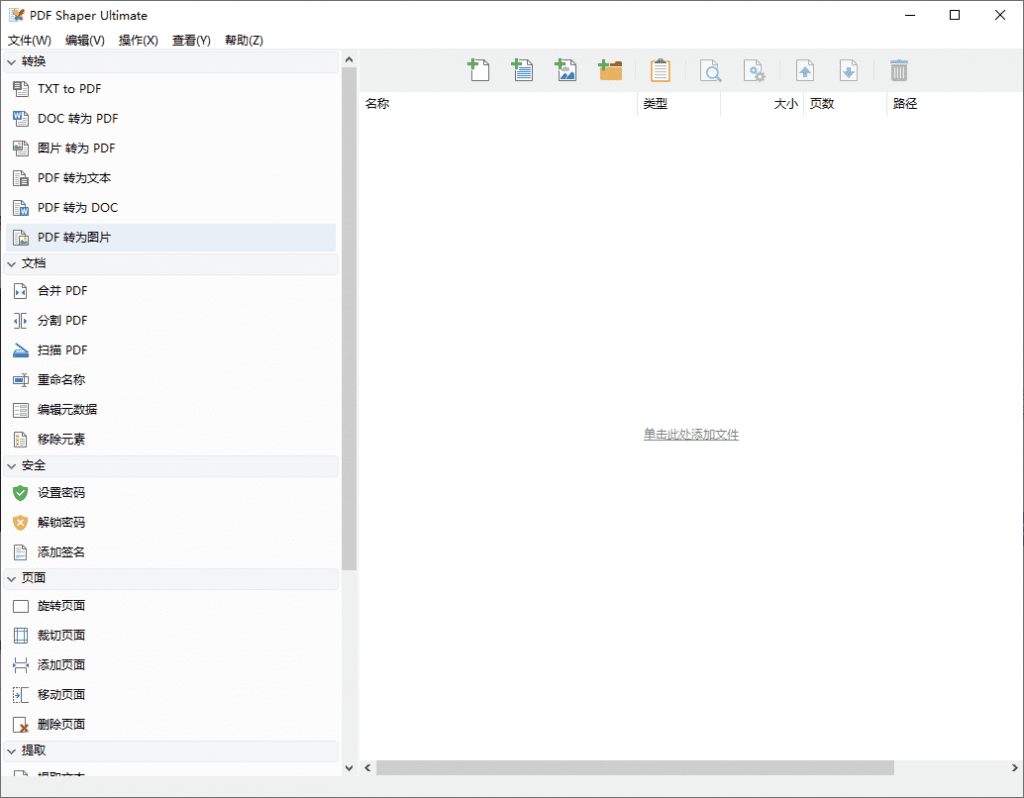This screenshot has width=1024, height=798.
Task: Click the clipboard paste toolbar icon
Action: click(x=660, y=70)
